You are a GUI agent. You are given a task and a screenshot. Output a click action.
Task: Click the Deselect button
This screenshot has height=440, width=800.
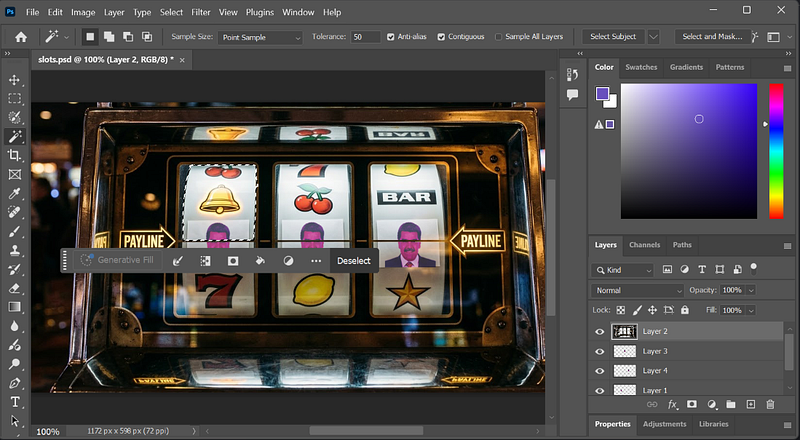354,261
